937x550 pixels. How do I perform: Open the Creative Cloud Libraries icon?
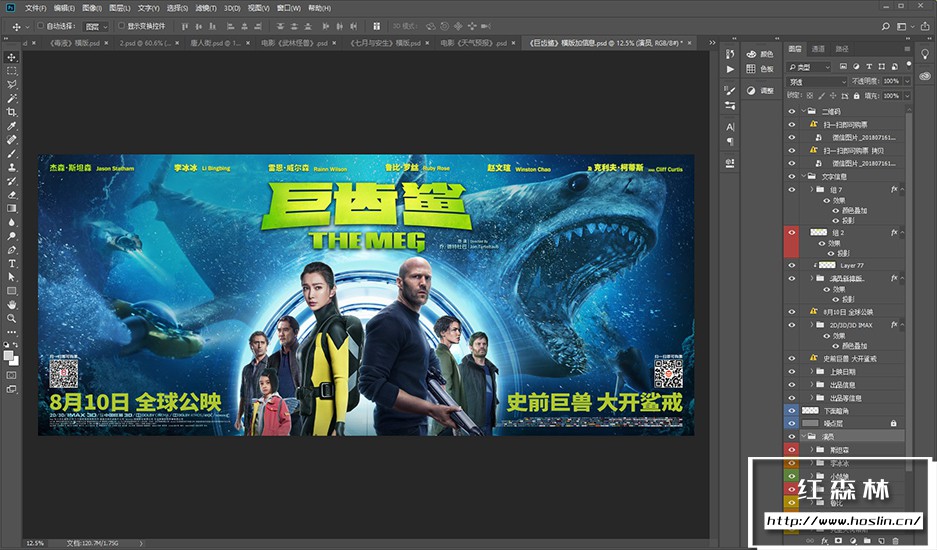click(925, 76)
